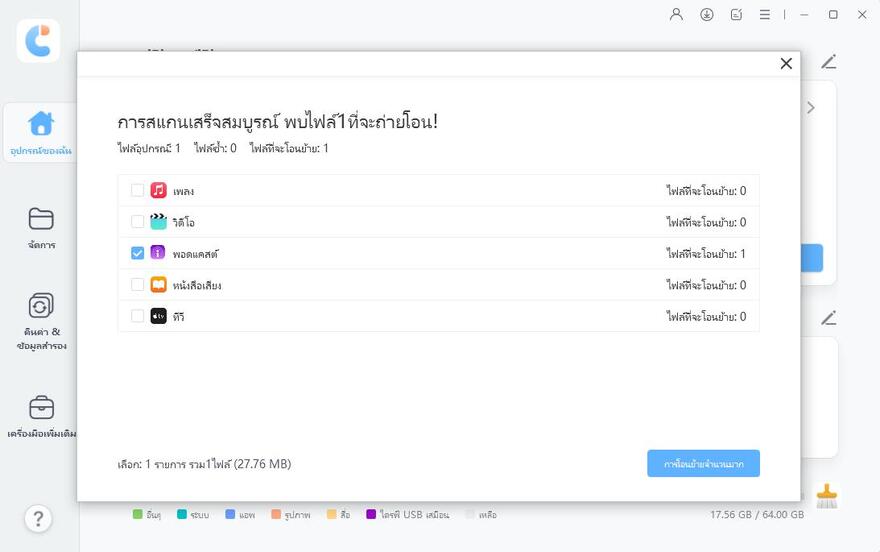
Task: Expand the right chevron arrow on card
Action: coord(811,108)
